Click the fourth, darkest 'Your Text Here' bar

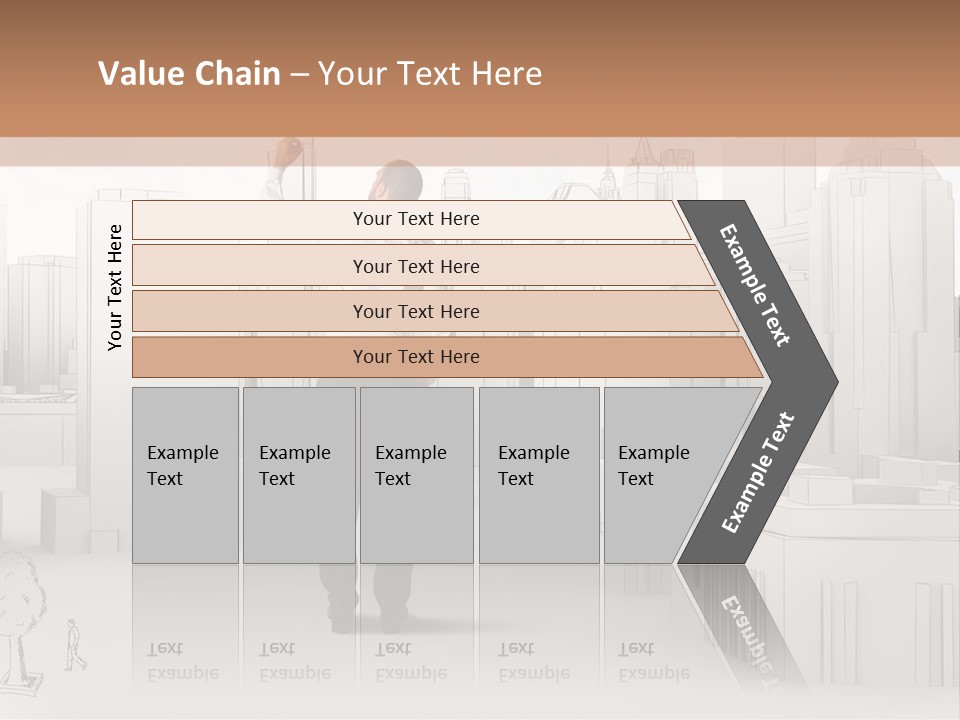[x=448, y=357]
